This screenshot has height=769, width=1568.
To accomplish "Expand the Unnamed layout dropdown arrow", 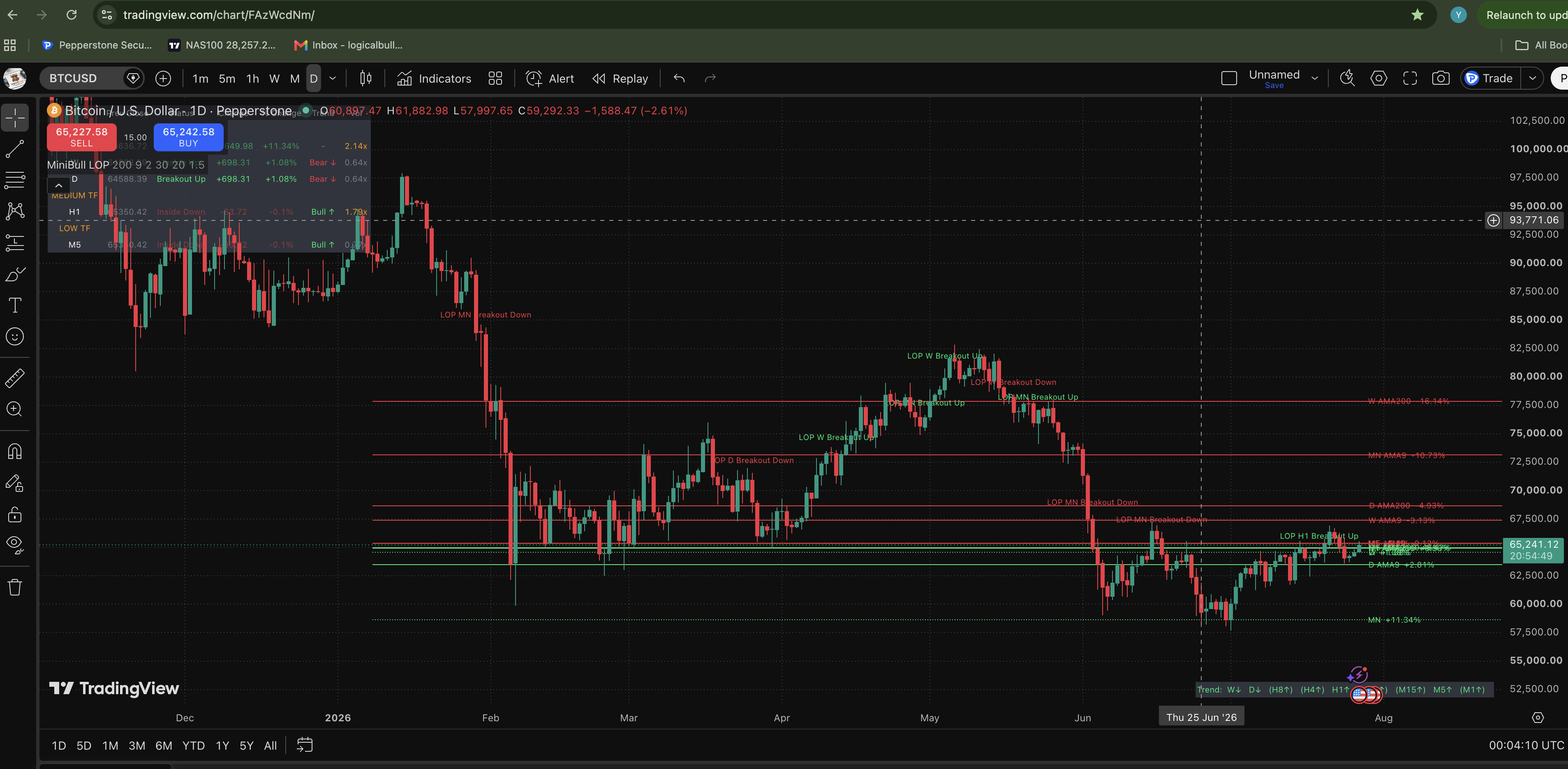I will [1315, 79].
